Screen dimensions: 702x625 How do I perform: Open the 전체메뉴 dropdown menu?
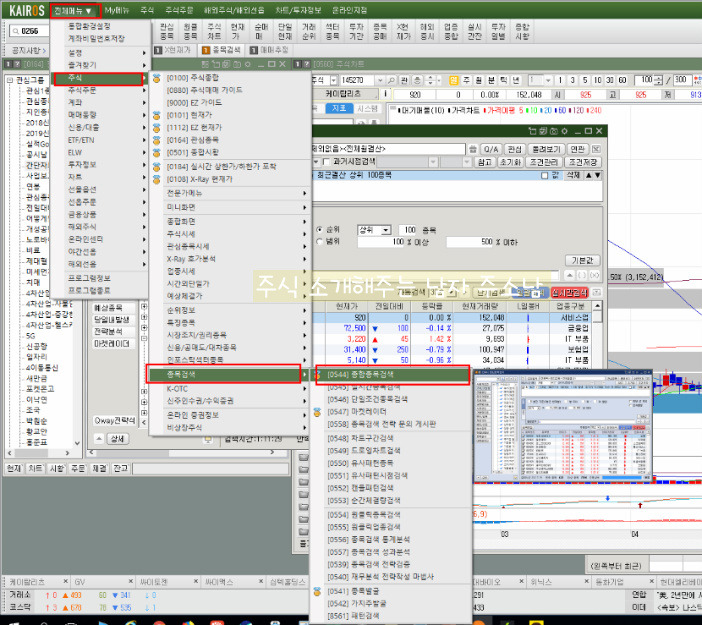[x=75, y=10]
